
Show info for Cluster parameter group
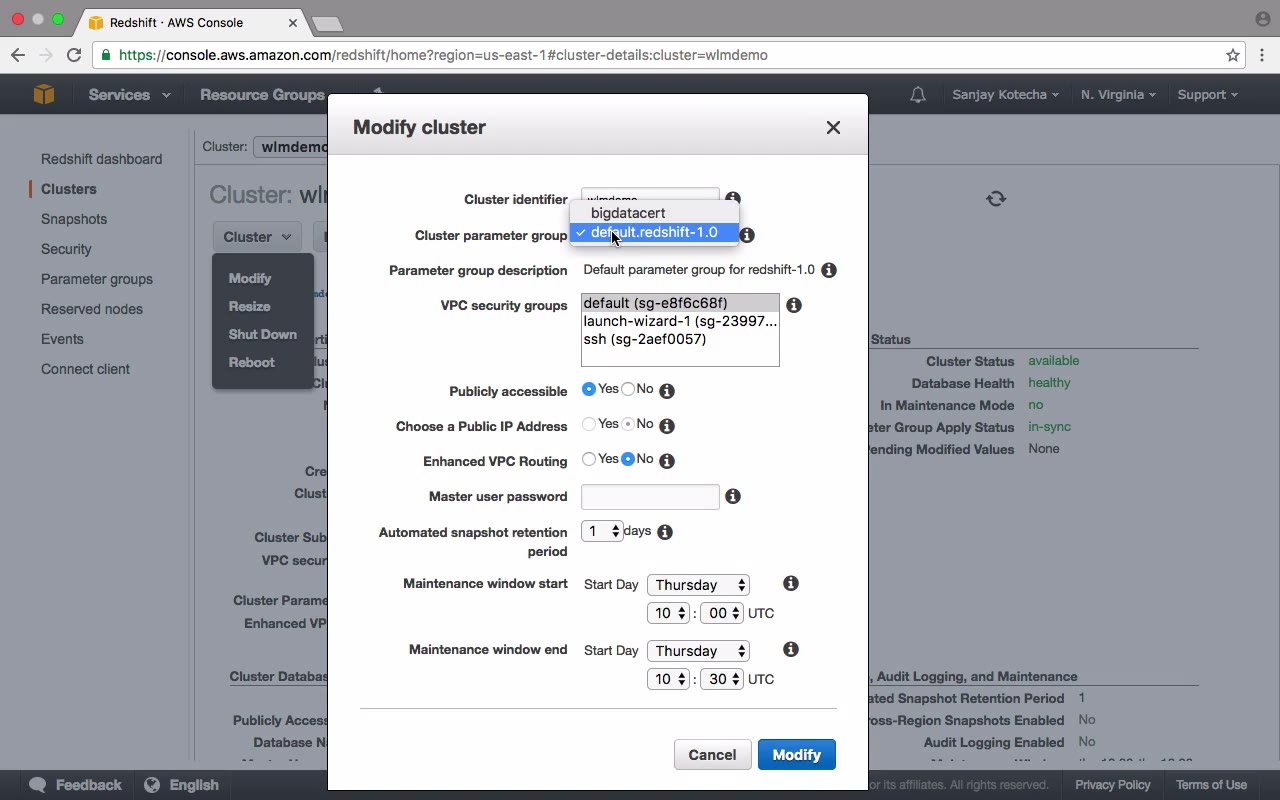pos(747,235)
